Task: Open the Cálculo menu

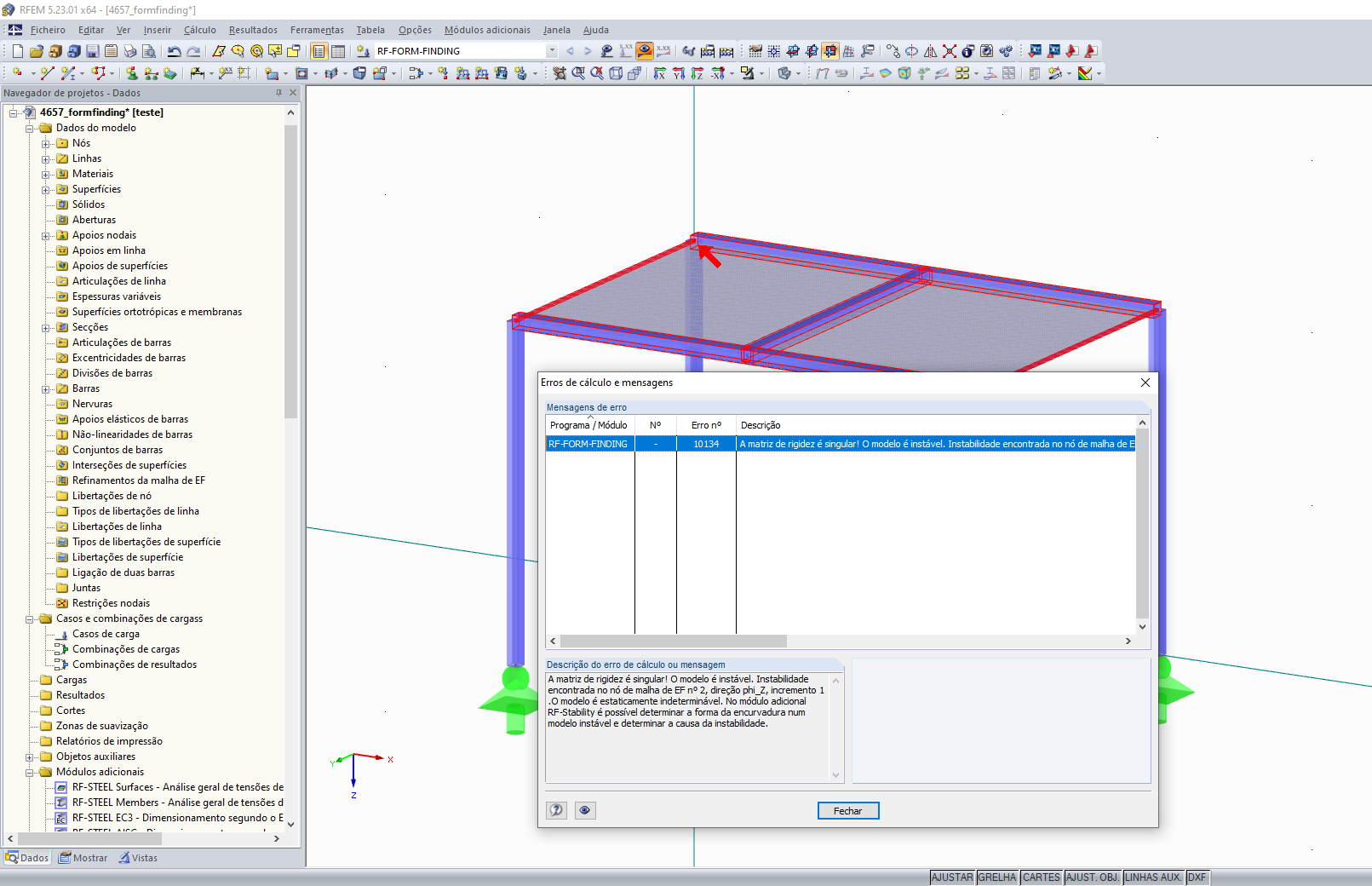Action: pos(200,30)
